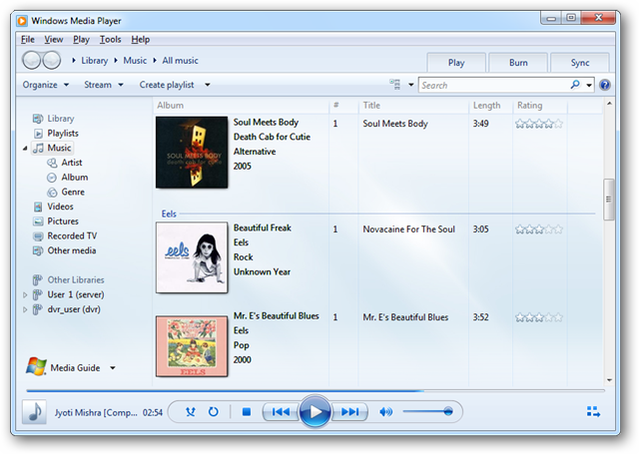This screenshot has height=454, width=639.
Task: Click the Help question mark icon
Action: (x=605, y=85)
